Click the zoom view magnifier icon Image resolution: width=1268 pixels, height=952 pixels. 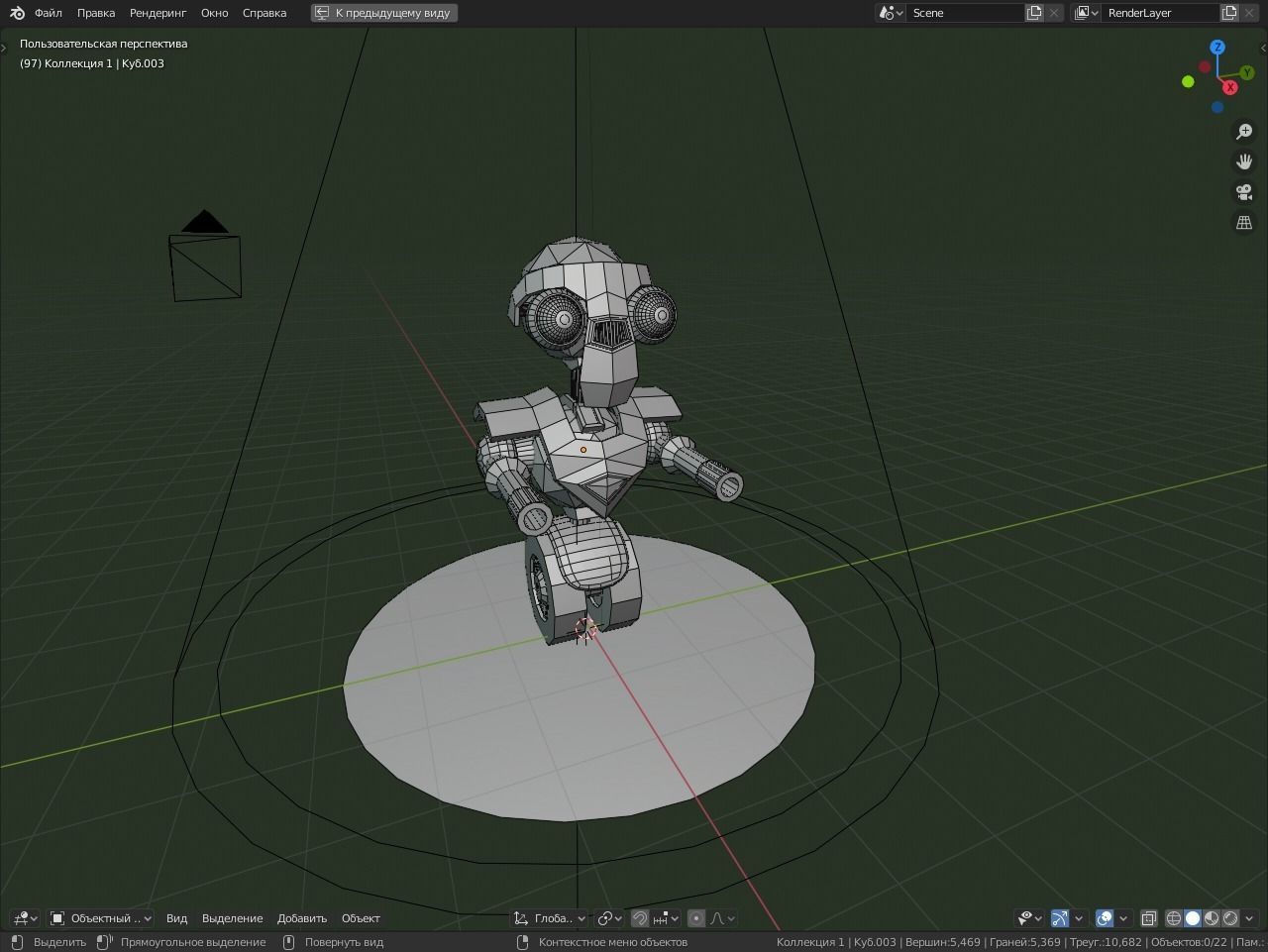coord(1244,131)
